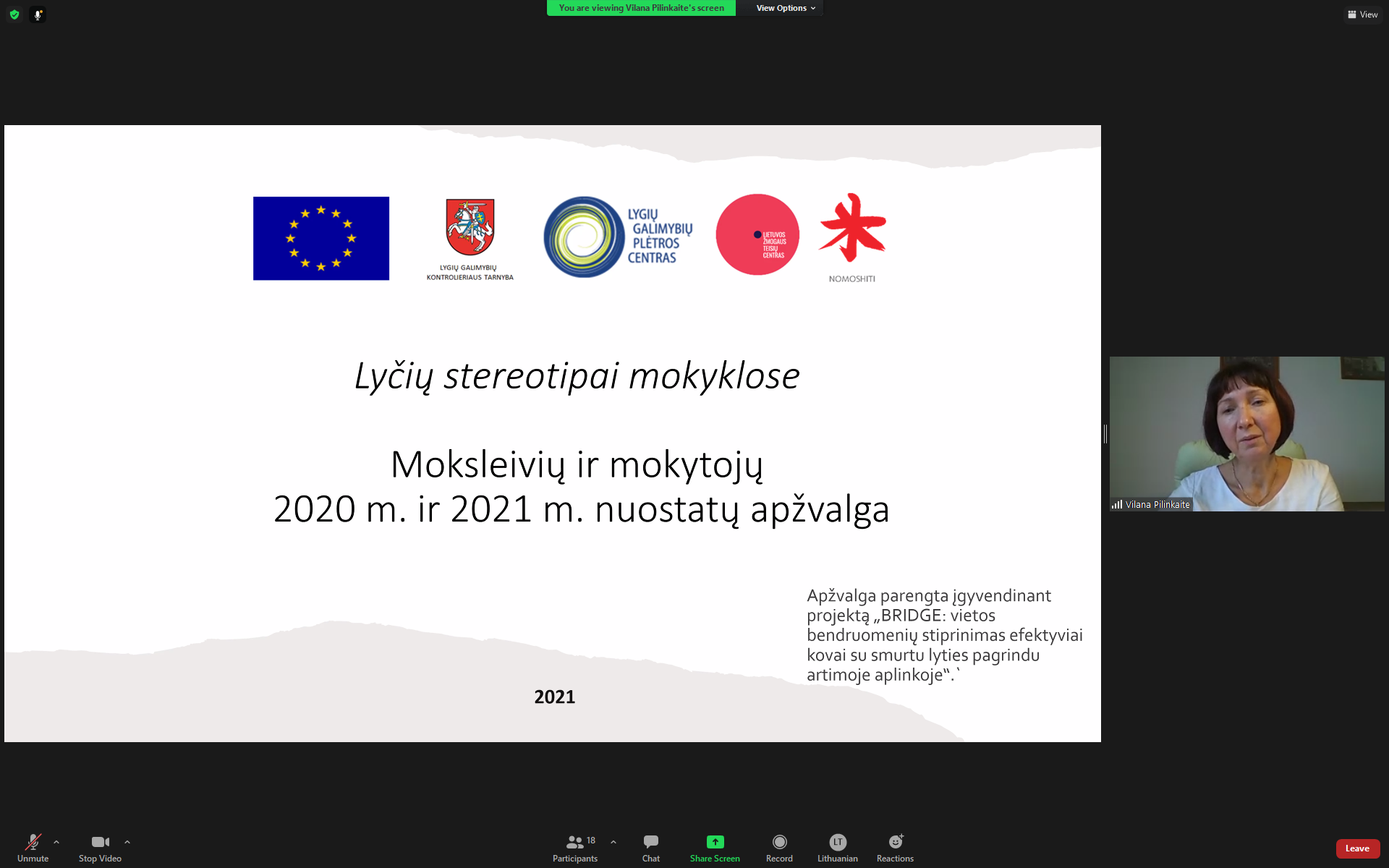
Task: Click the microphone status icon top-left
Action: 38,14
